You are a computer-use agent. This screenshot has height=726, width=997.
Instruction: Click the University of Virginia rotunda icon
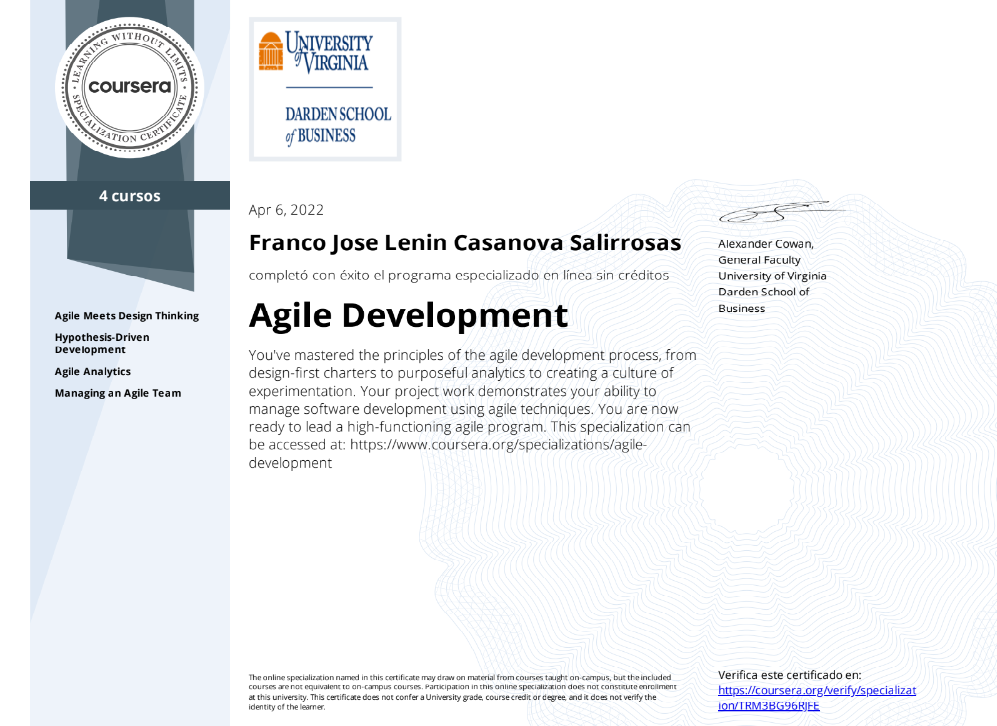click(270, 51)
